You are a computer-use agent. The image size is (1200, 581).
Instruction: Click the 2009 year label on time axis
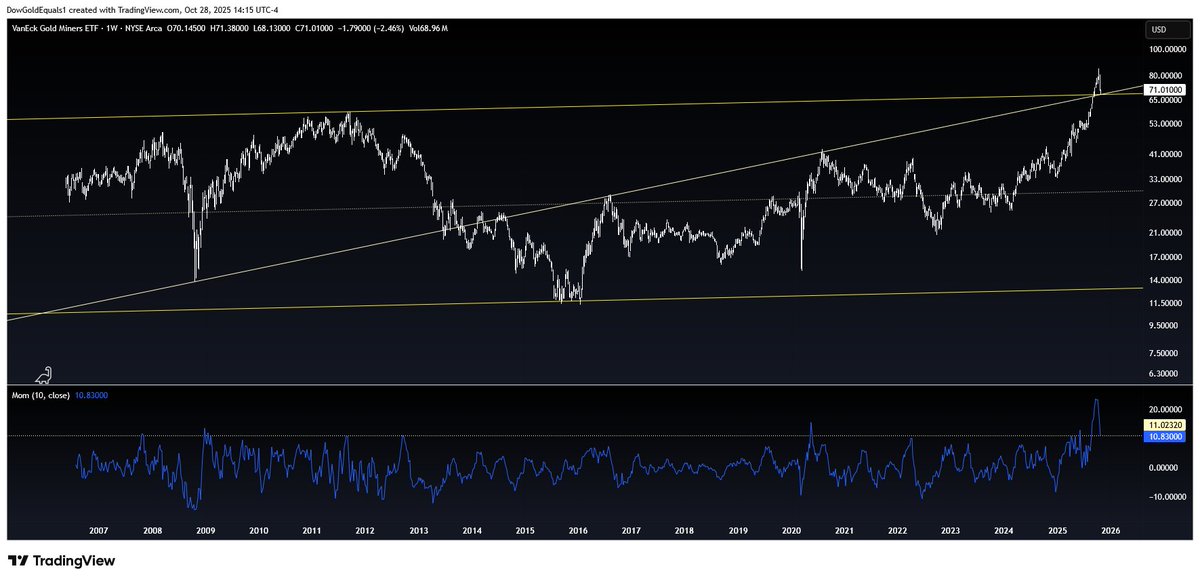(x=205, y=531)
